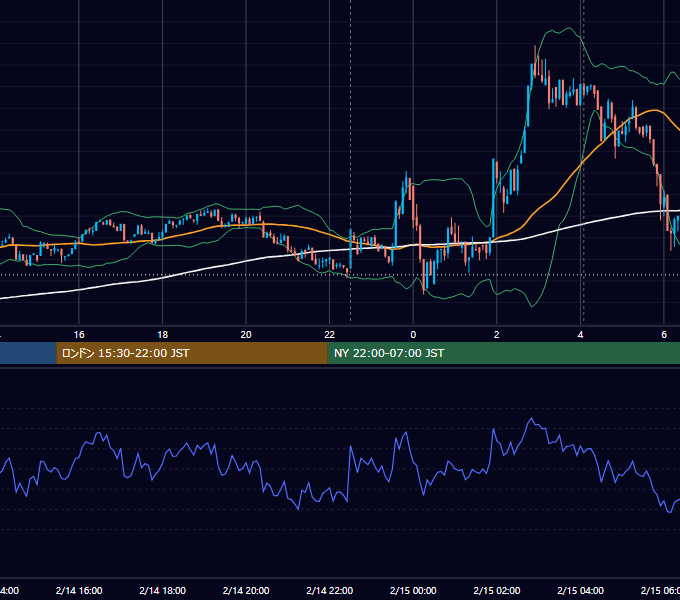
Task: Click the 2/15 04:00 date label
Action: pyautogui.click(x=580, y=590)
